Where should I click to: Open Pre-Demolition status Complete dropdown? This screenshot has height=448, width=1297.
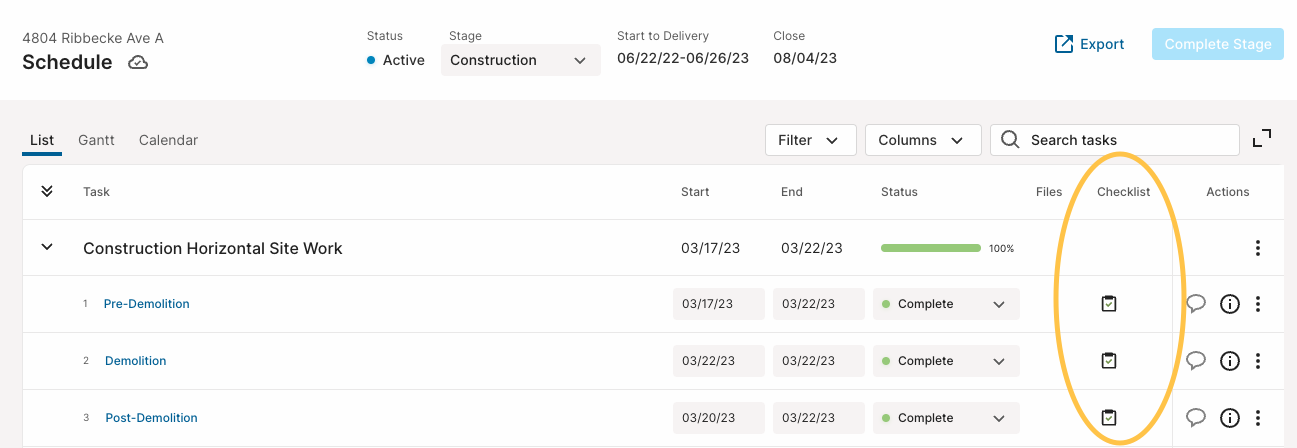click(946, 304)
